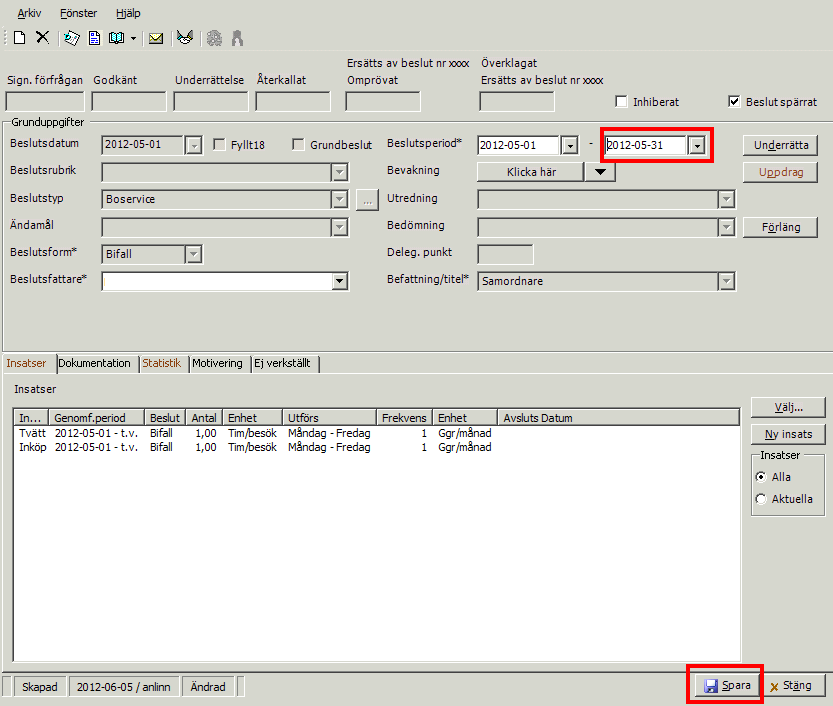The image size is (833, 706).
Task: Click the Uppdrag button
Action: tap(780, 172)
